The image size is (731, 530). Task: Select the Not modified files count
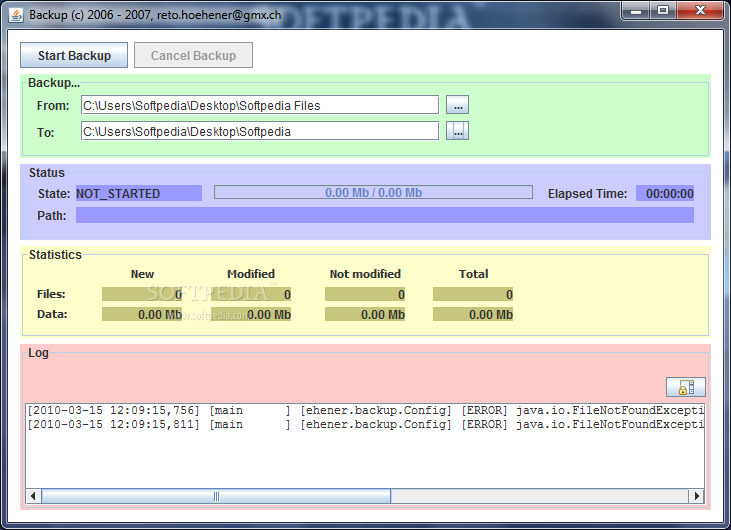tap(365, 294)
